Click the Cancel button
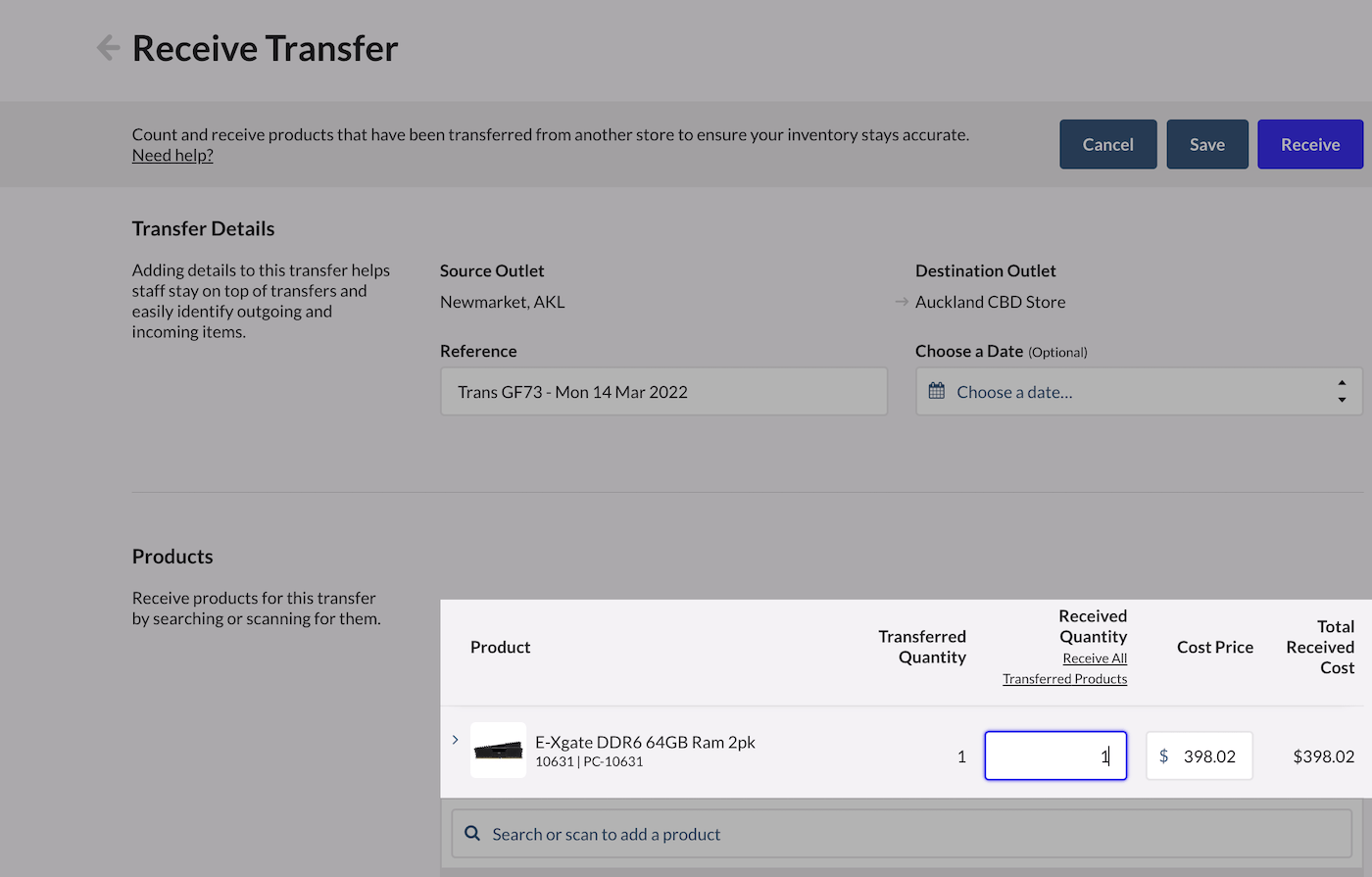The image size is (1372, 877). [1108, 144]
